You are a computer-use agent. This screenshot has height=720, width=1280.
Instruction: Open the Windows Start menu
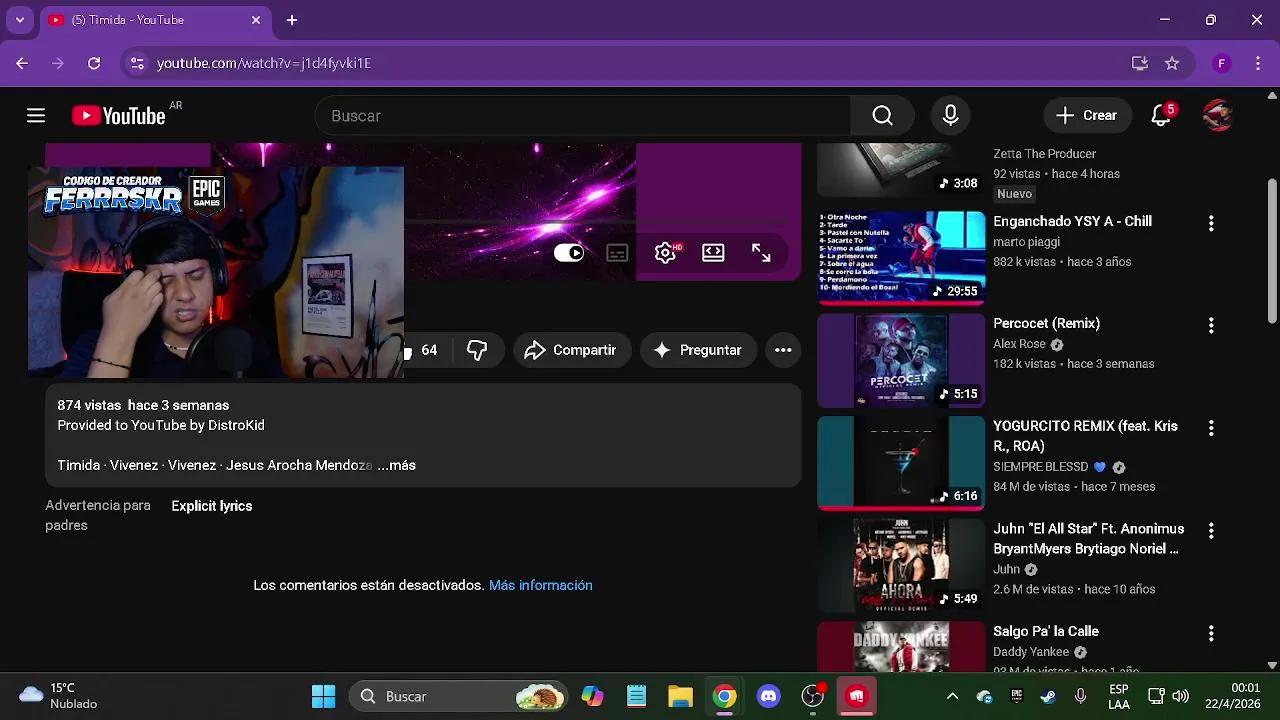323,696
